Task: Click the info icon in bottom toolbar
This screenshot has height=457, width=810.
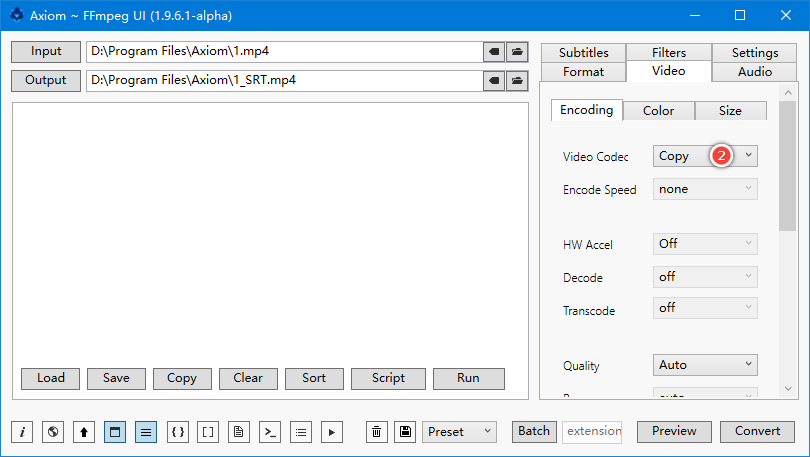Action: (x=23, y=432)
